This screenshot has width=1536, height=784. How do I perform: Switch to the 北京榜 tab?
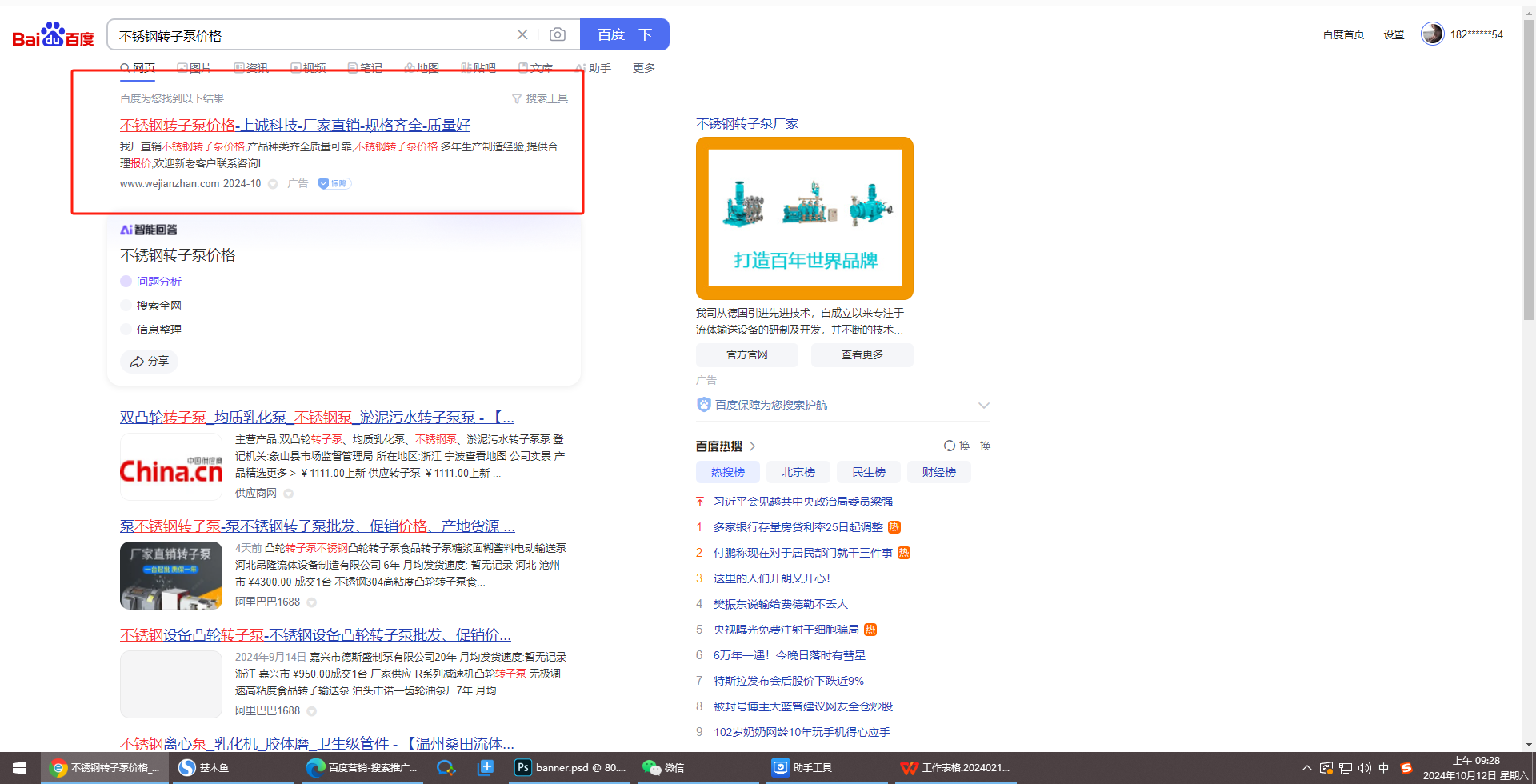[x=798, y=472]
